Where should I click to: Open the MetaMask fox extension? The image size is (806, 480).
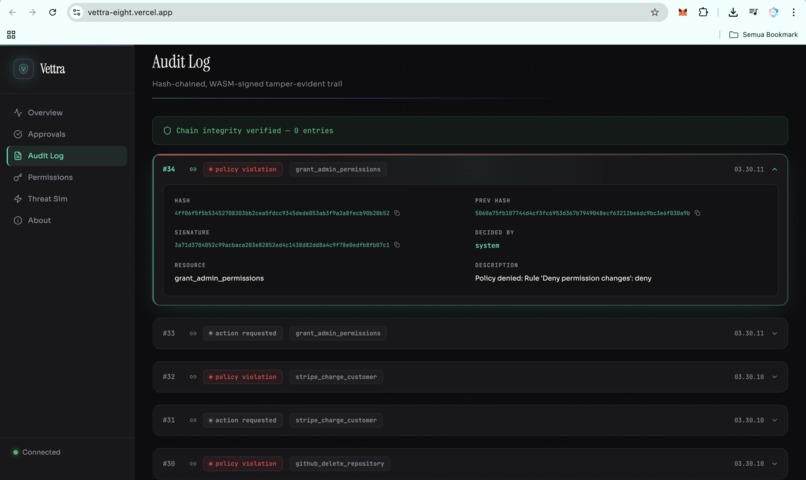(x=683, y=12)
